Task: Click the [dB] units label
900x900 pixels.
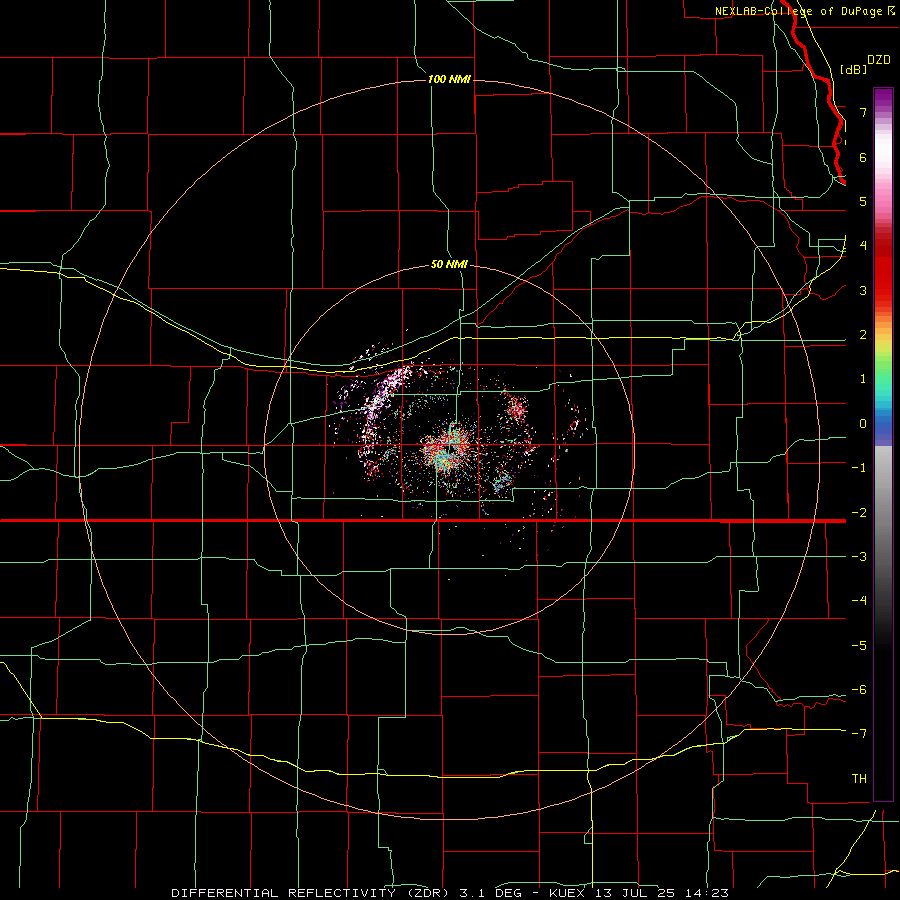Action: click(x=854, y=69)
